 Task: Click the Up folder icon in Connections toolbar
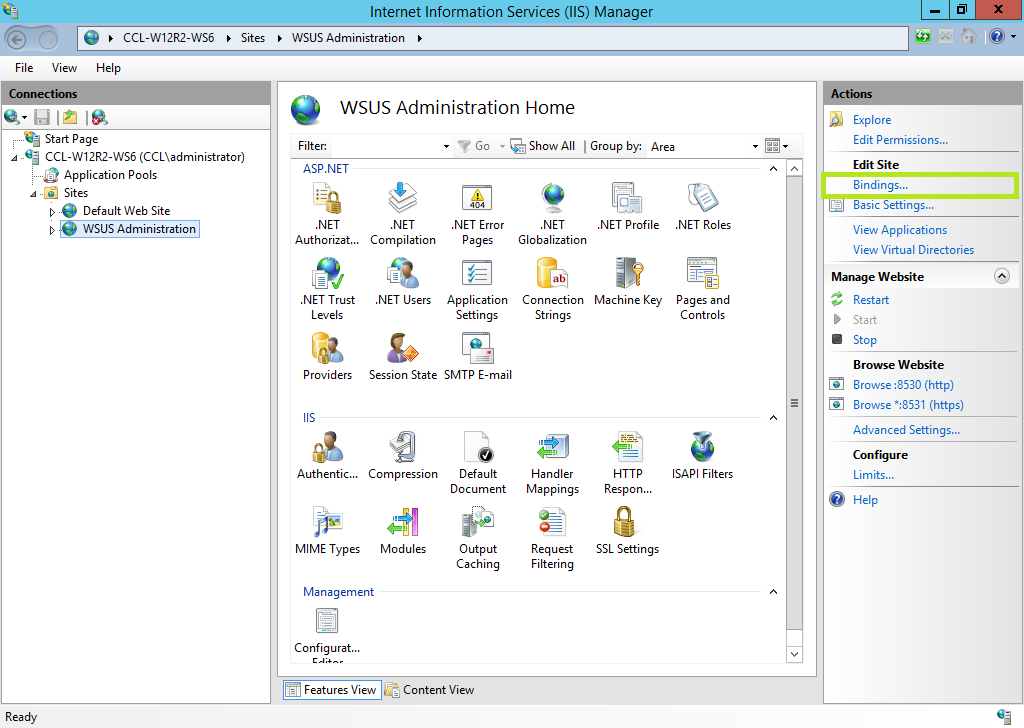coord(70,118)
